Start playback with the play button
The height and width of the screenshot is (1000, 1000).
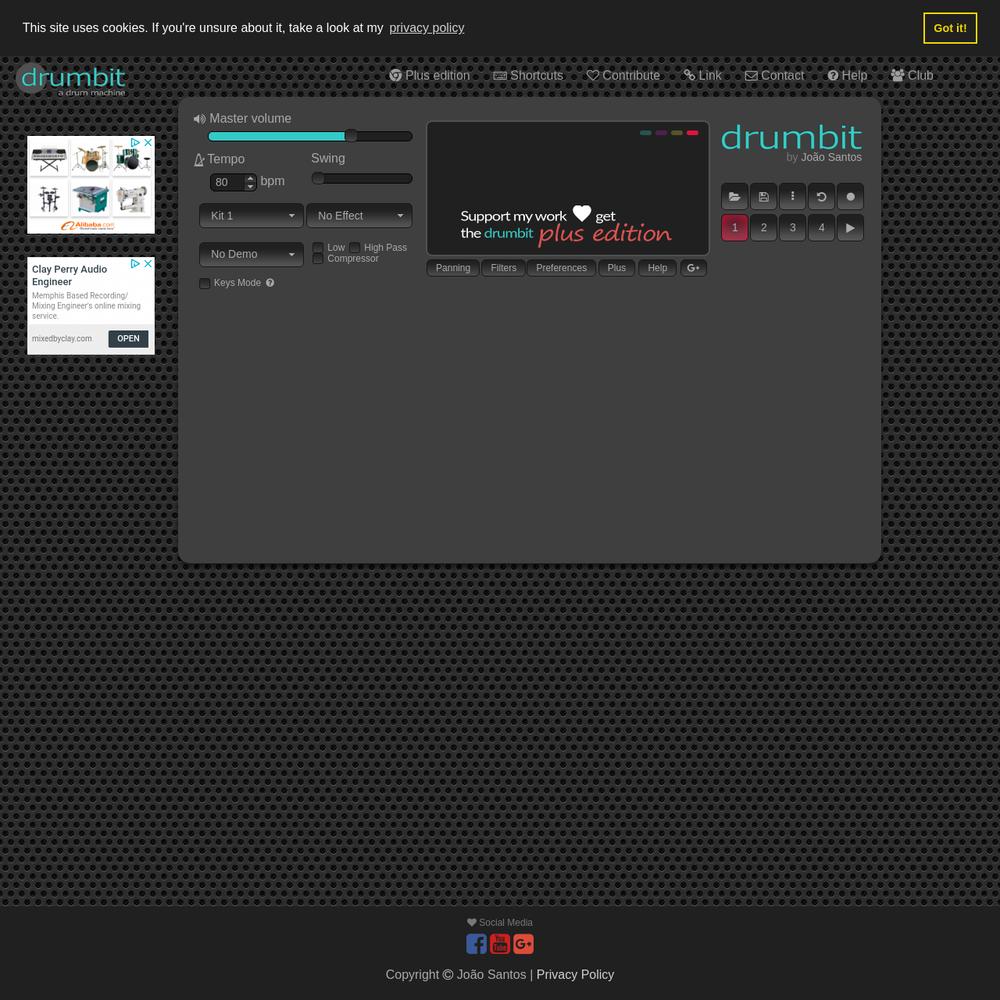pos(850,228)
